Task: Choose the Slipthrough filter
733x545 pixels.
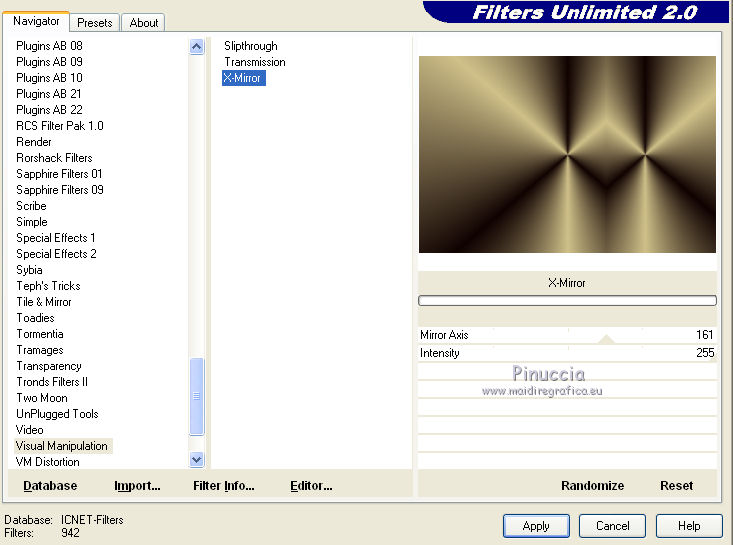Action: [251, 46]
